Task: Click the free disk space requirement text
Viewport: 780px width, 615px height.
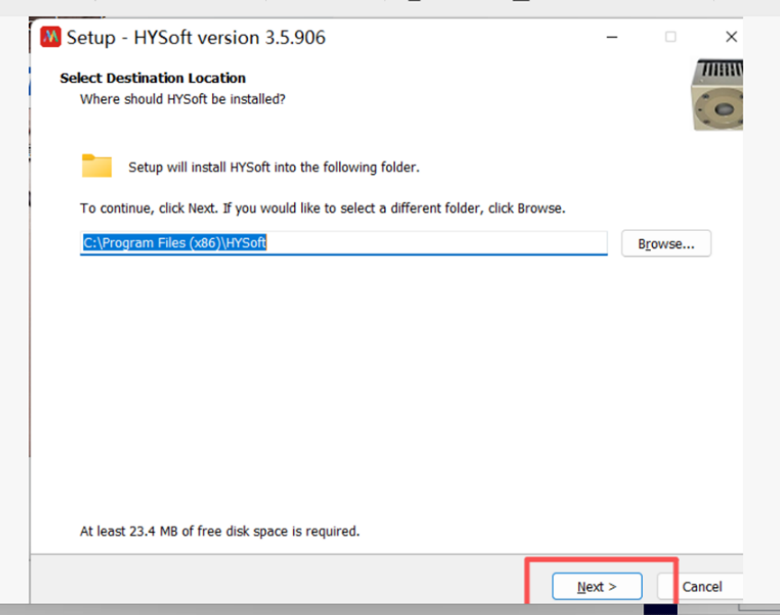Action: (219, 531)
